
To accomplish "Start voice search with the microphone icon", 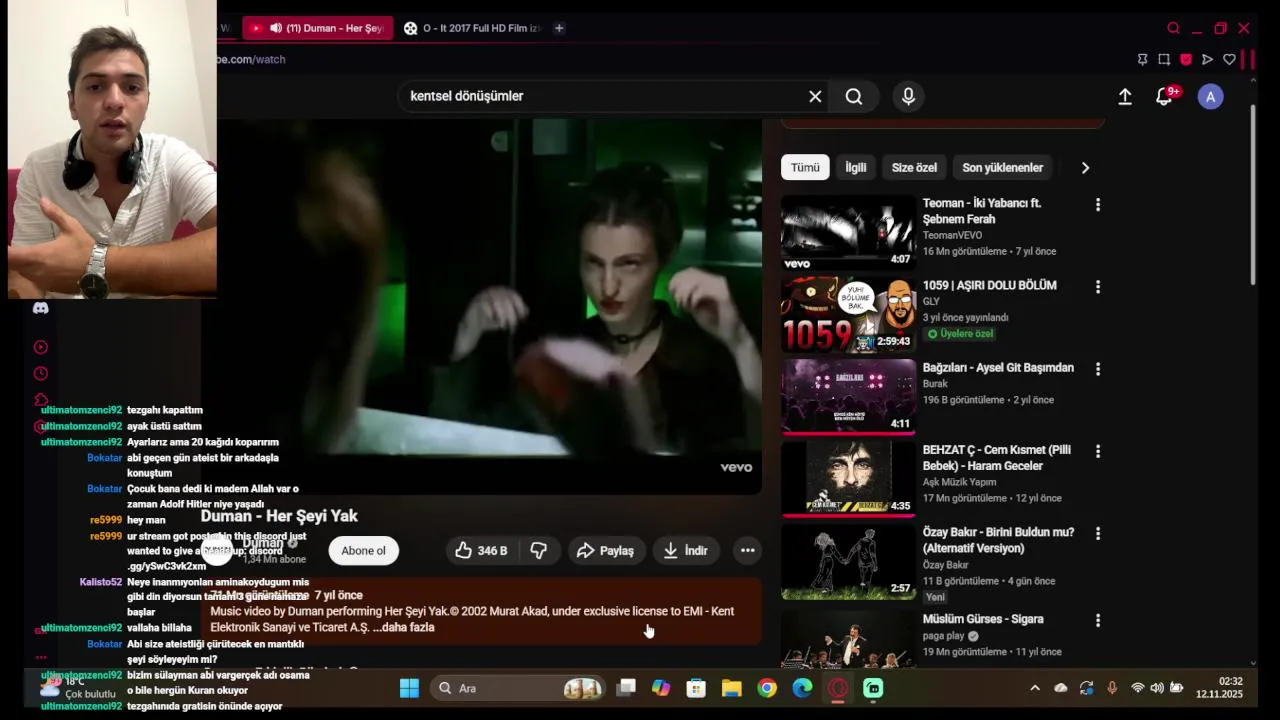I will (908, 96).
